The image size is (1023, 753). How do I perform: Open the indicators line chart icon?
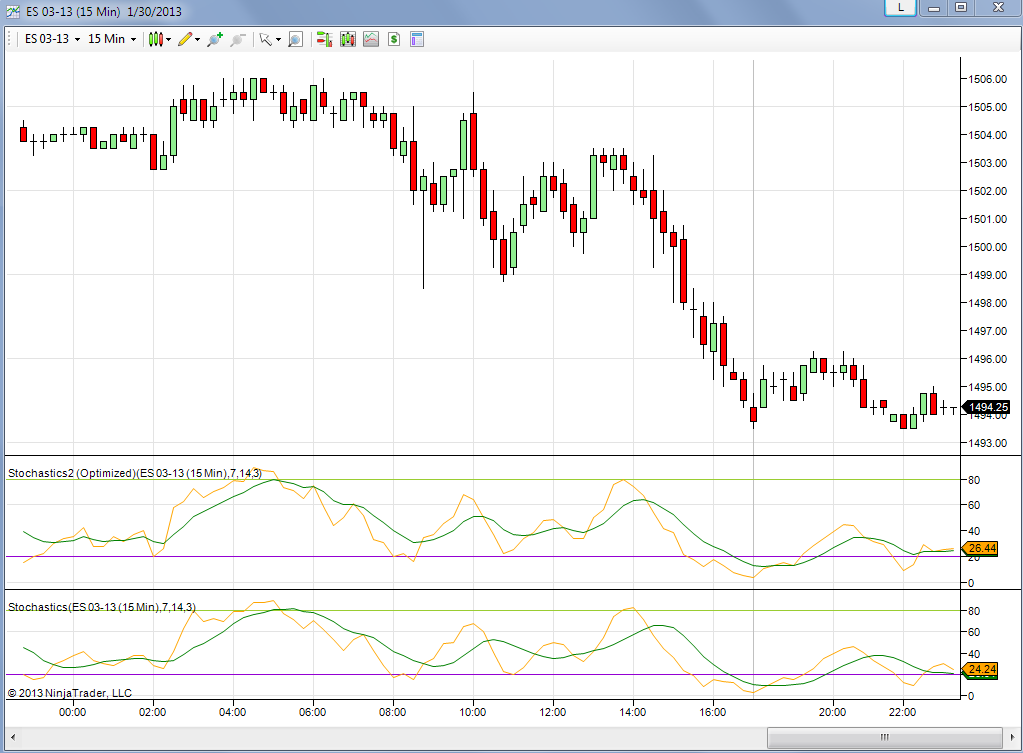[x=371, y=39]
